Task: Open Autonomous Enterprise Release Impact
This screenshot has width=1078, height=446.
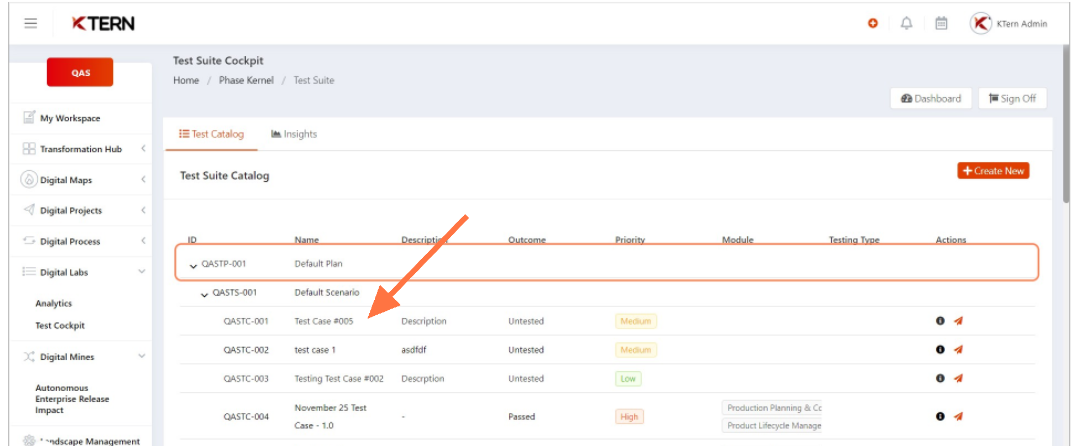Action: [x=72, y=399]
